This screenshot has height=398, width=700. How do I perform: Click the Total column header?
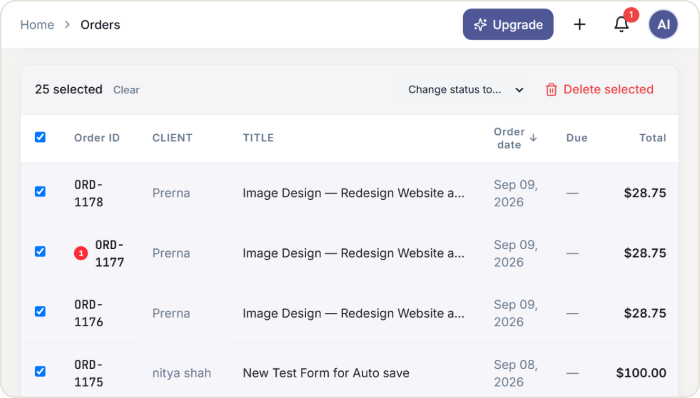[x=652, y=138]
